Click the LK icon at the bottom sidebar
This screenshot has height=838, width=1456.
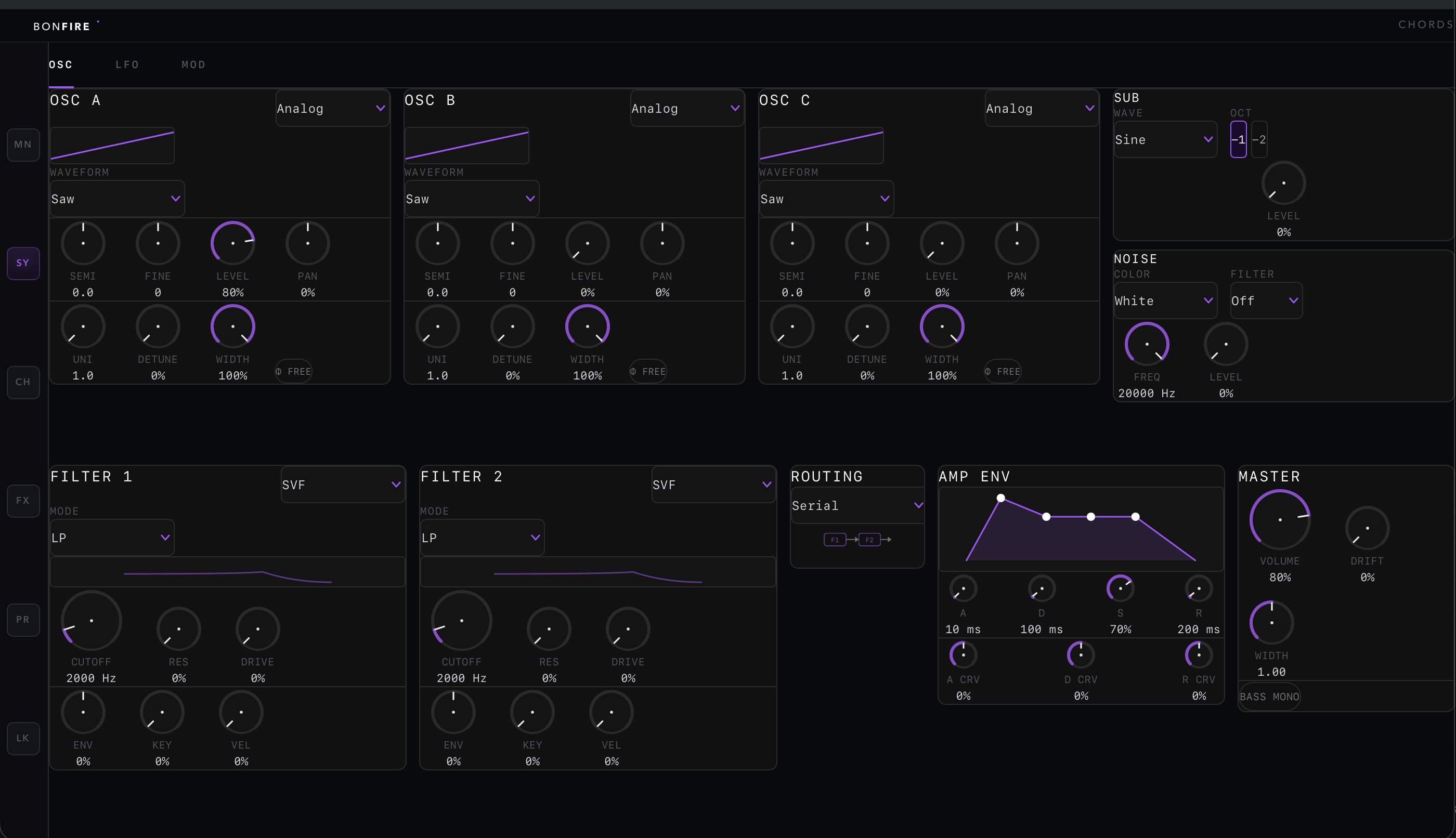[x=22, y=738]
